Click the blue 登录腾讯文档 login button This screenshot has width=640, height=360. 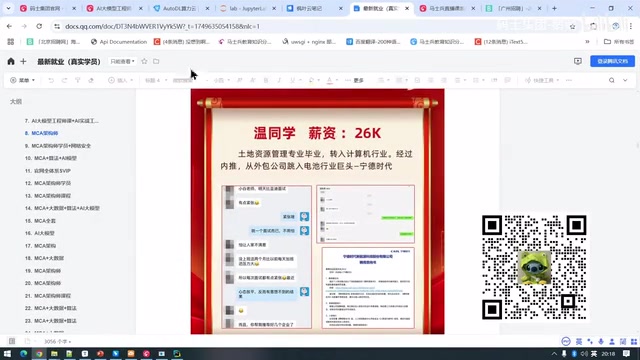(612, 61)
